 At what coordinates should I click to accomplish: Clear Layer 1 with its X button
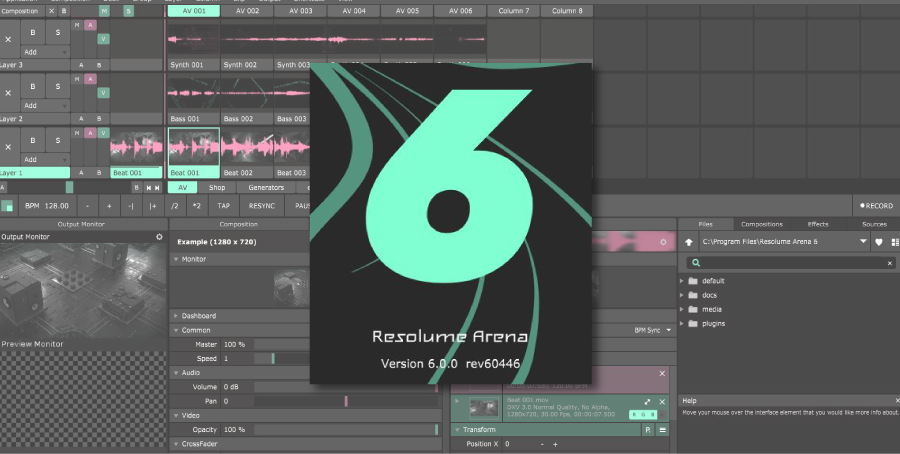[x=8, y=147]
